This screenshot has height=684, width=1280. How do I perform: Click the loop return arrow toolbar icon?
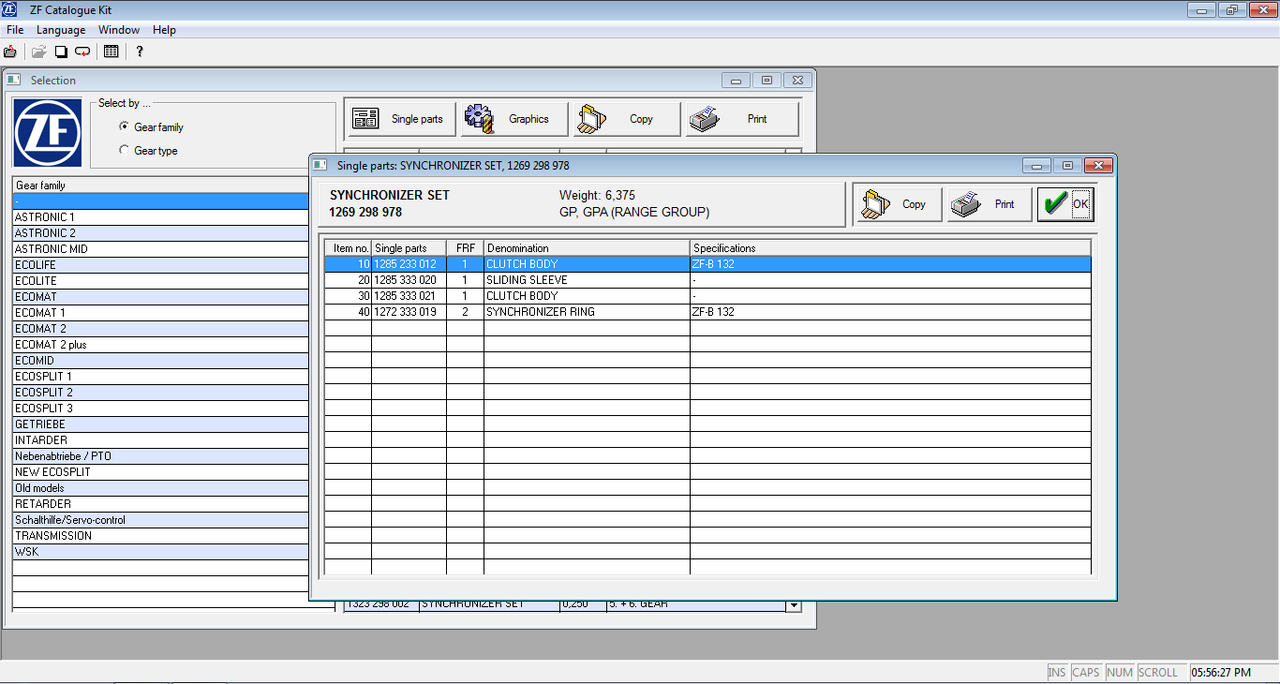coord(82,51)
